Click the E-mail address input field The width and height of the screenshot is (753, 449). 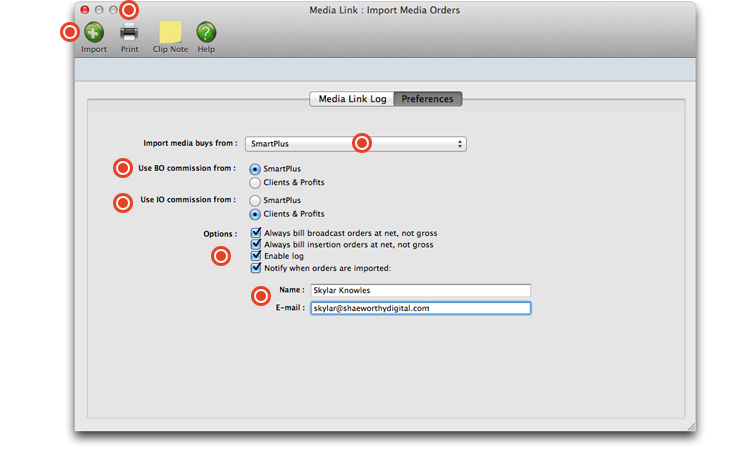[x=420, y=309]
